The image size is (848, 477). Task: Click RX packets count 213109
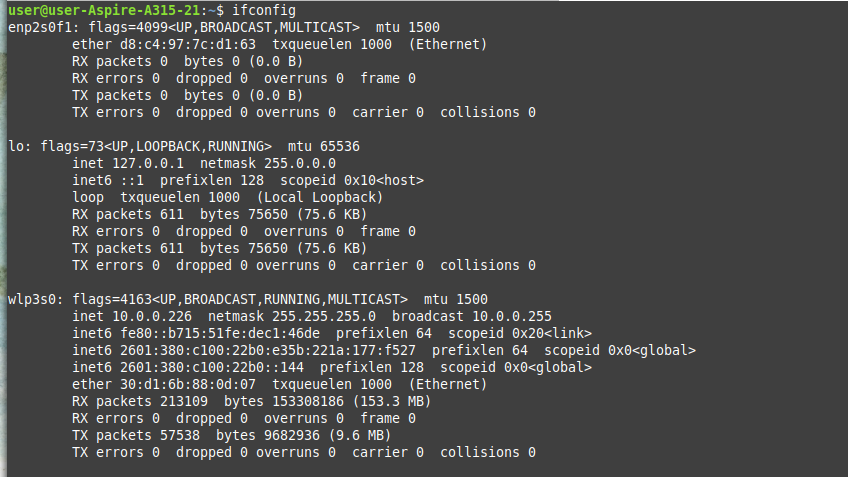coord(184,401)
